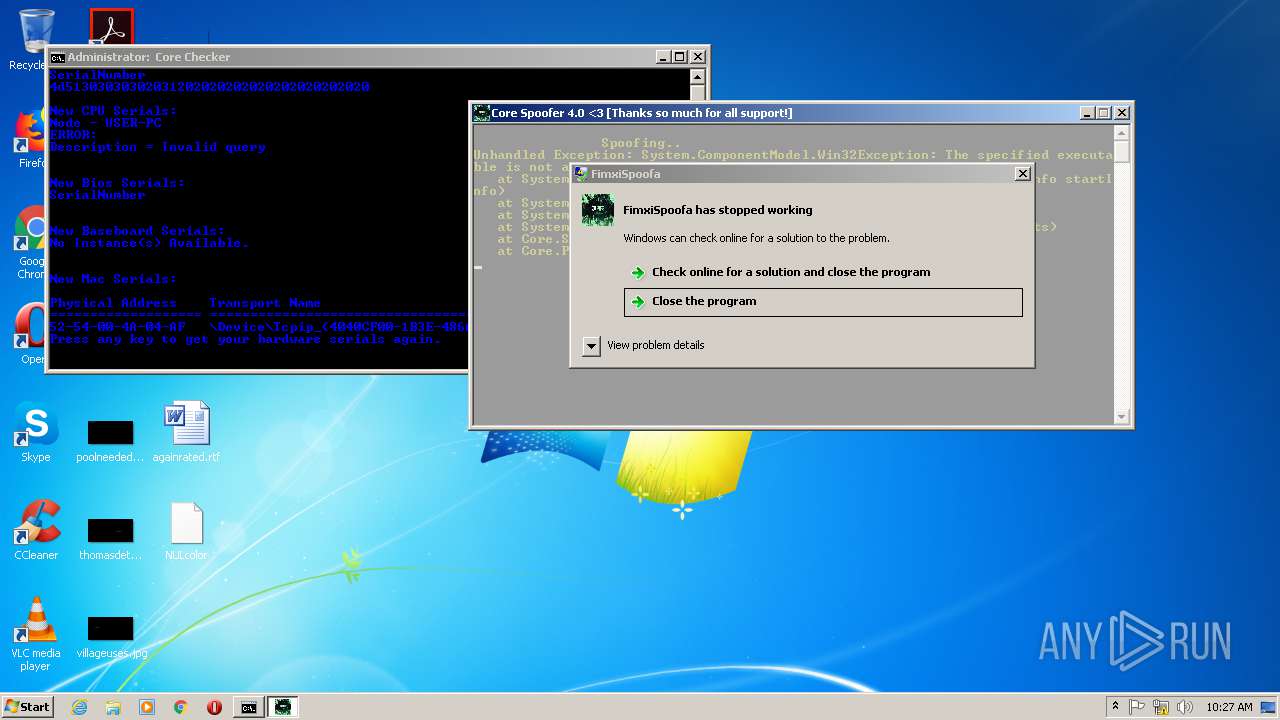
Task: Open the Core Checker window system menu icon
Action: click(58, 57)
